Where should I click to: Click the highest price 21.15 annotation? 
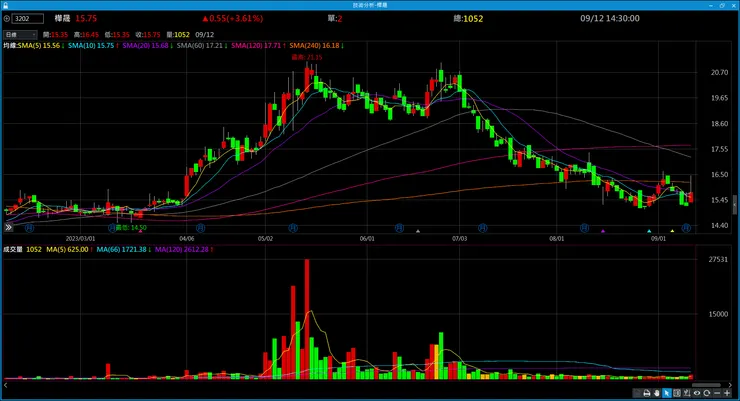[x=307, y=57]
